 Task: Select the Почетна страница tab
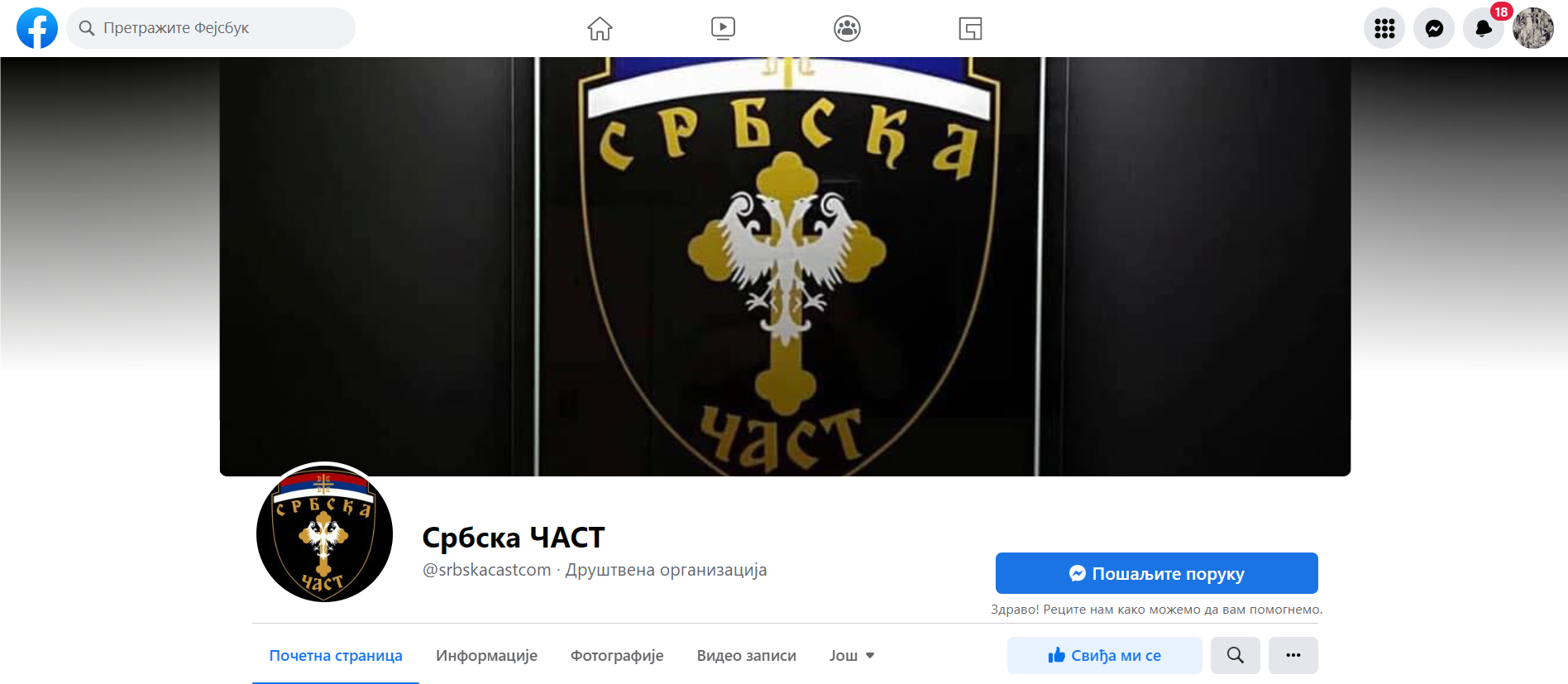[x=336, y=656]
